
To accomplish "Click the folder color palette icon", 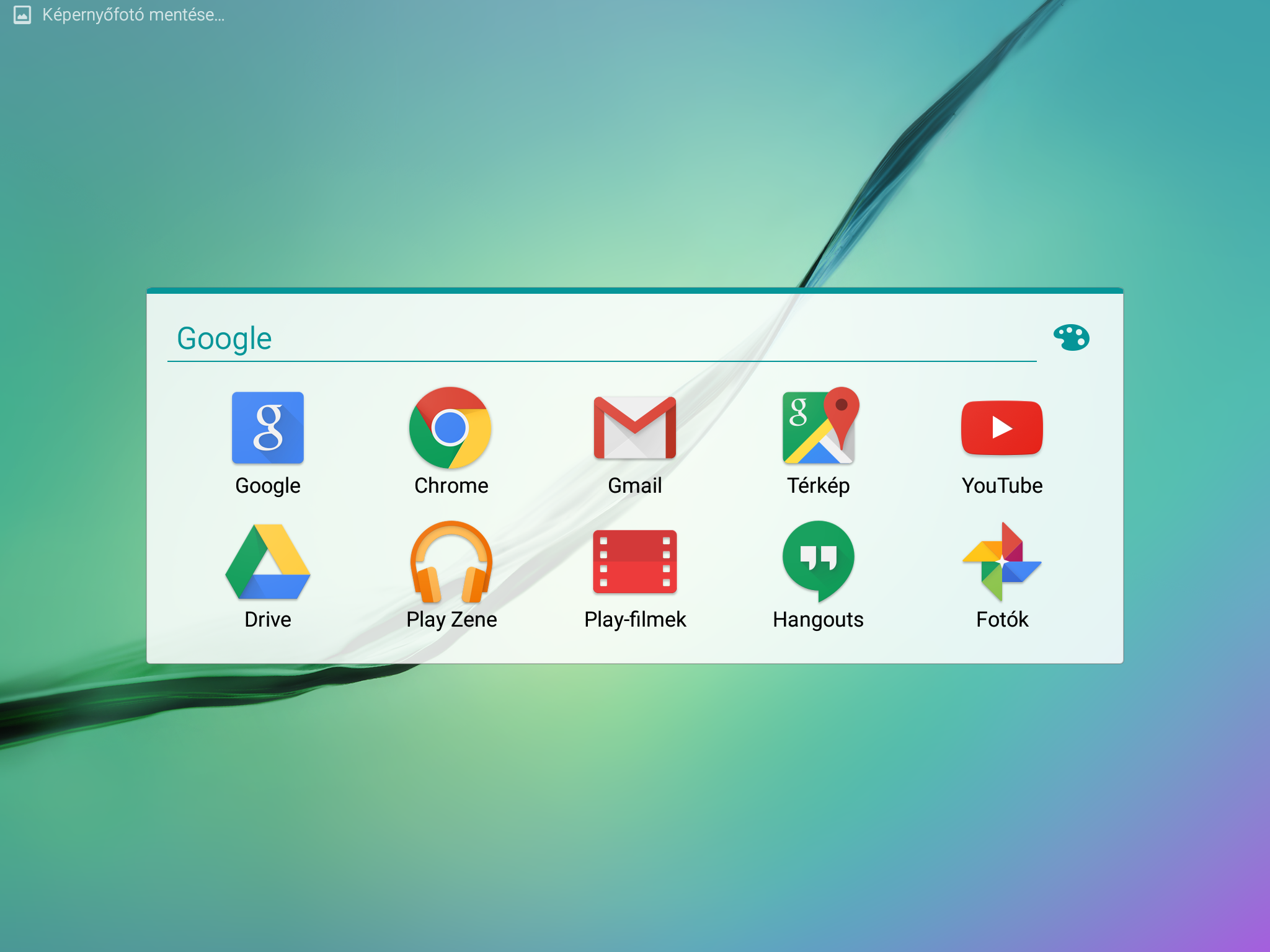I will point(1071,337).
